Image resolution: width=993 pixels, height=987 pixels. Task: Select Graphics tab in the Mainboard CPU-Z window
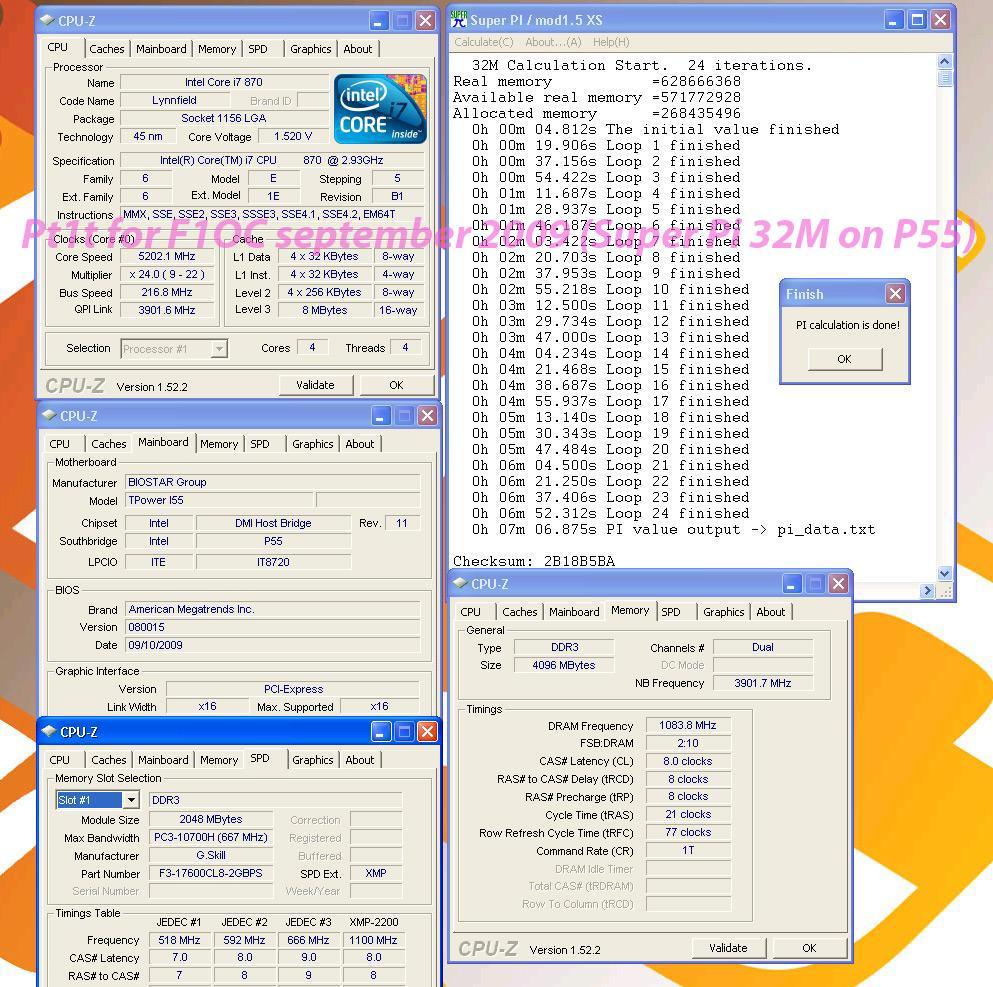click(312, 444)
